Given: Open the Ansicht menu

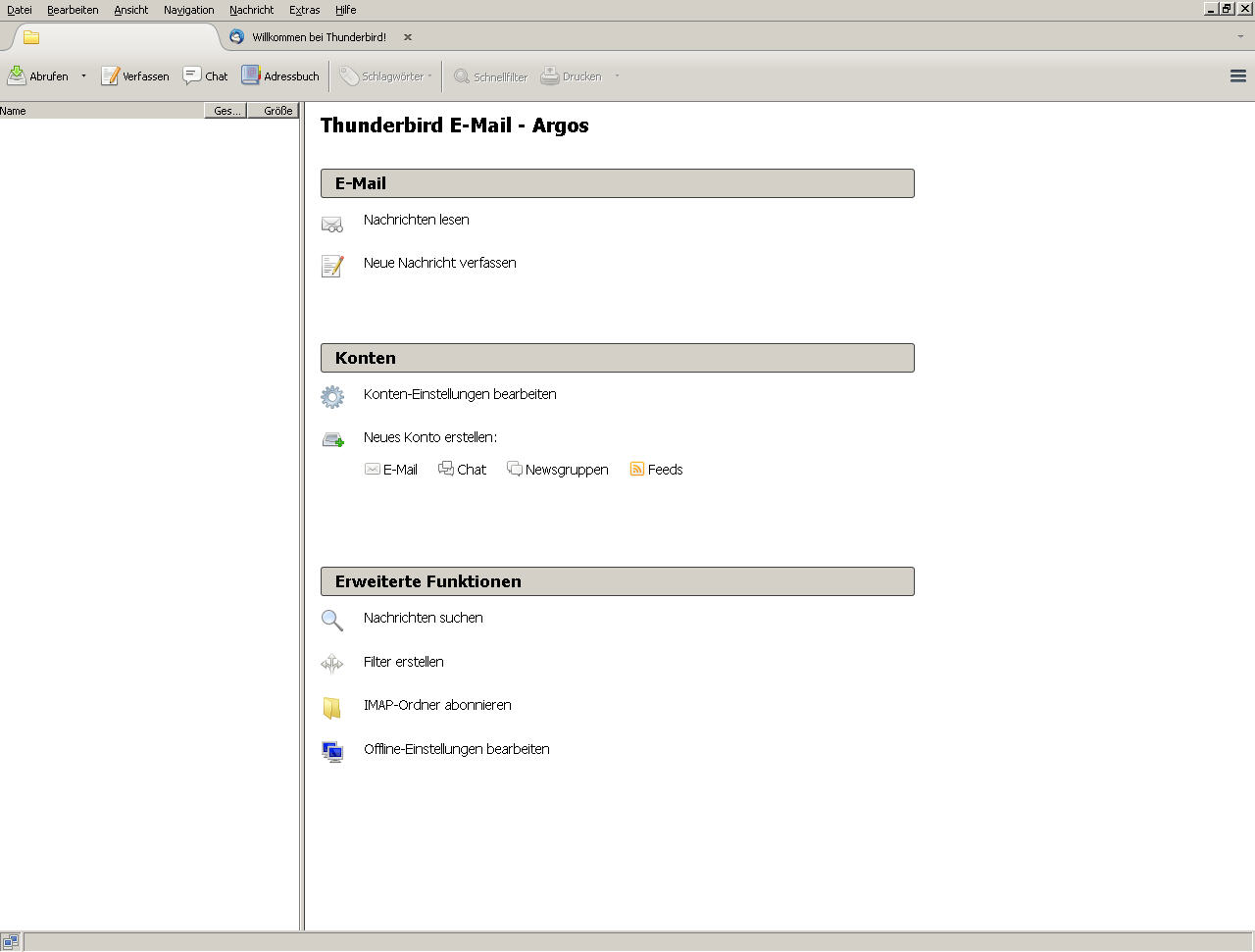Looking at the screenshot, I should point(131,10).
